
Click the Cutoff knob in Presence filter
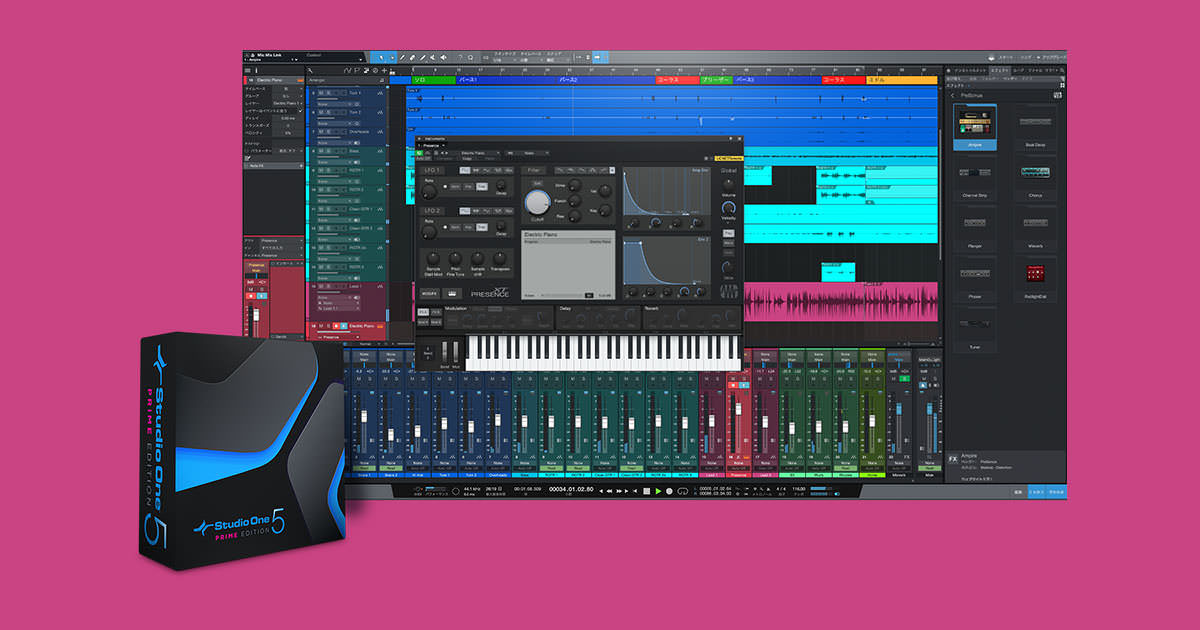pos(538,202)
